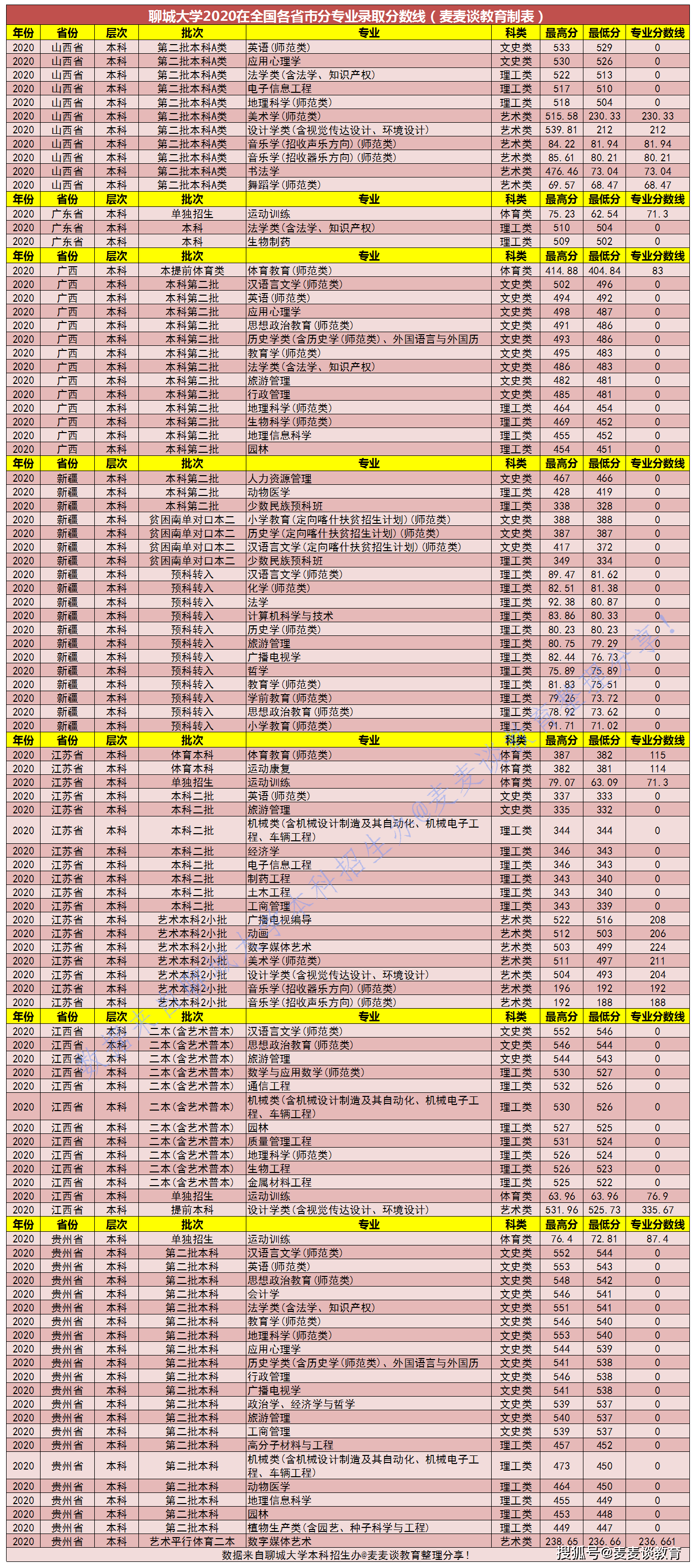Select the 539.81 score in 设计学类 Shanxi row
This screenshot has width=698, height=1568.
(562, 130)
